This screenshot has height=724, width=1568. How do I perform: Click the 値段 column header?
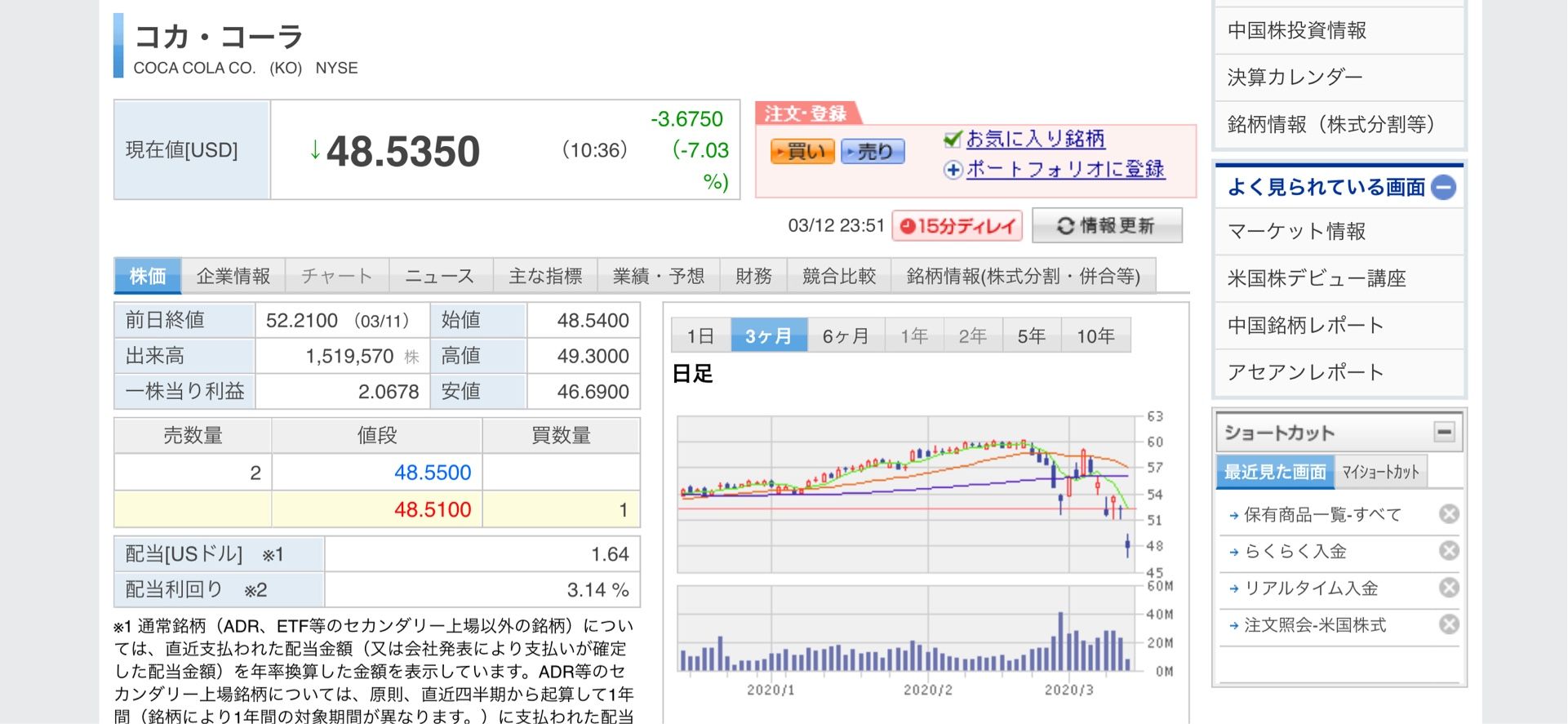(x=377, y=436)
